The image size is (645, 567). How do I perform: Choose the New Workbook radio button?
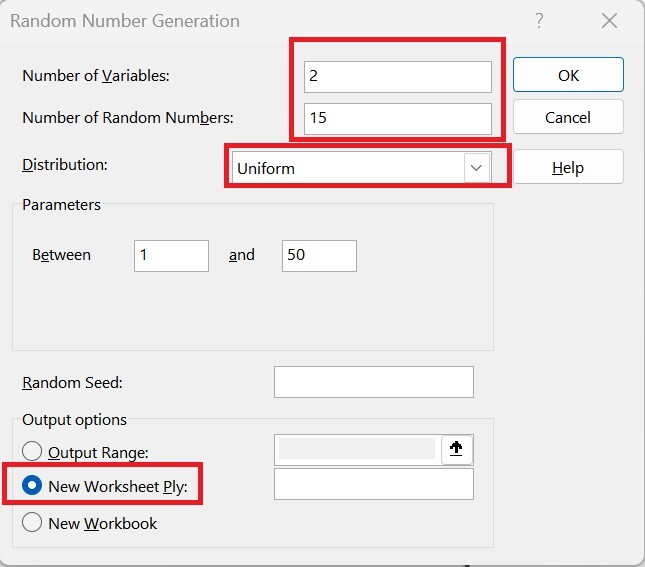(33, 523)
